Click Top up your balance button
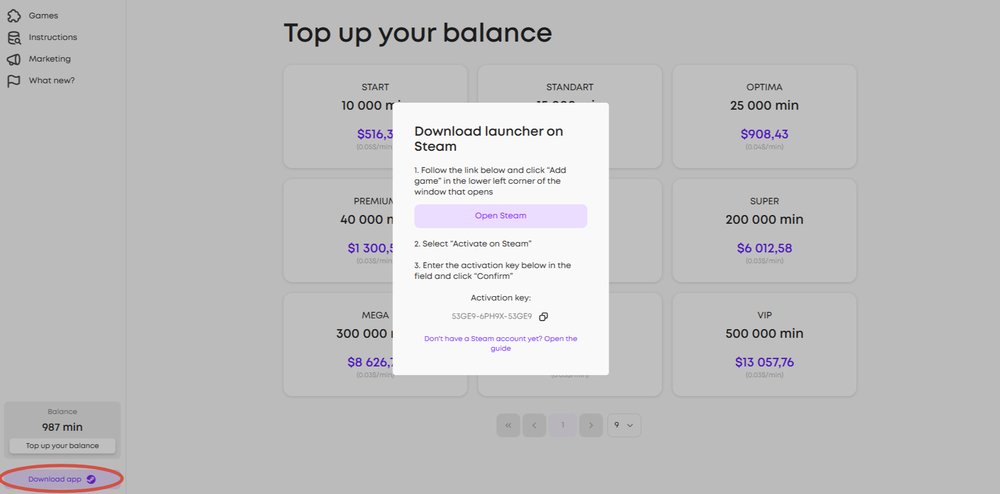Viewport: 1000px width, 494px height. click(62, 446)
